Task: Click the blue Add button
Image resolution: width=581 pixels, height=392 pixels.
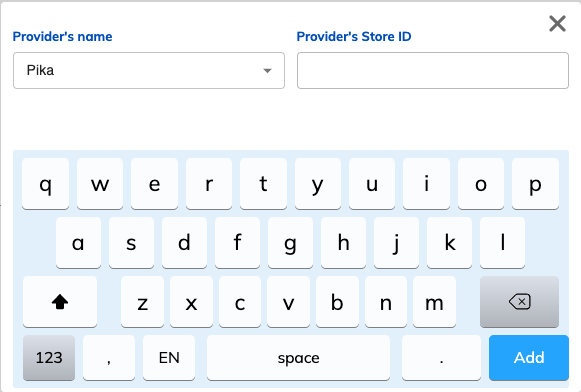Action: click(529, 358)
